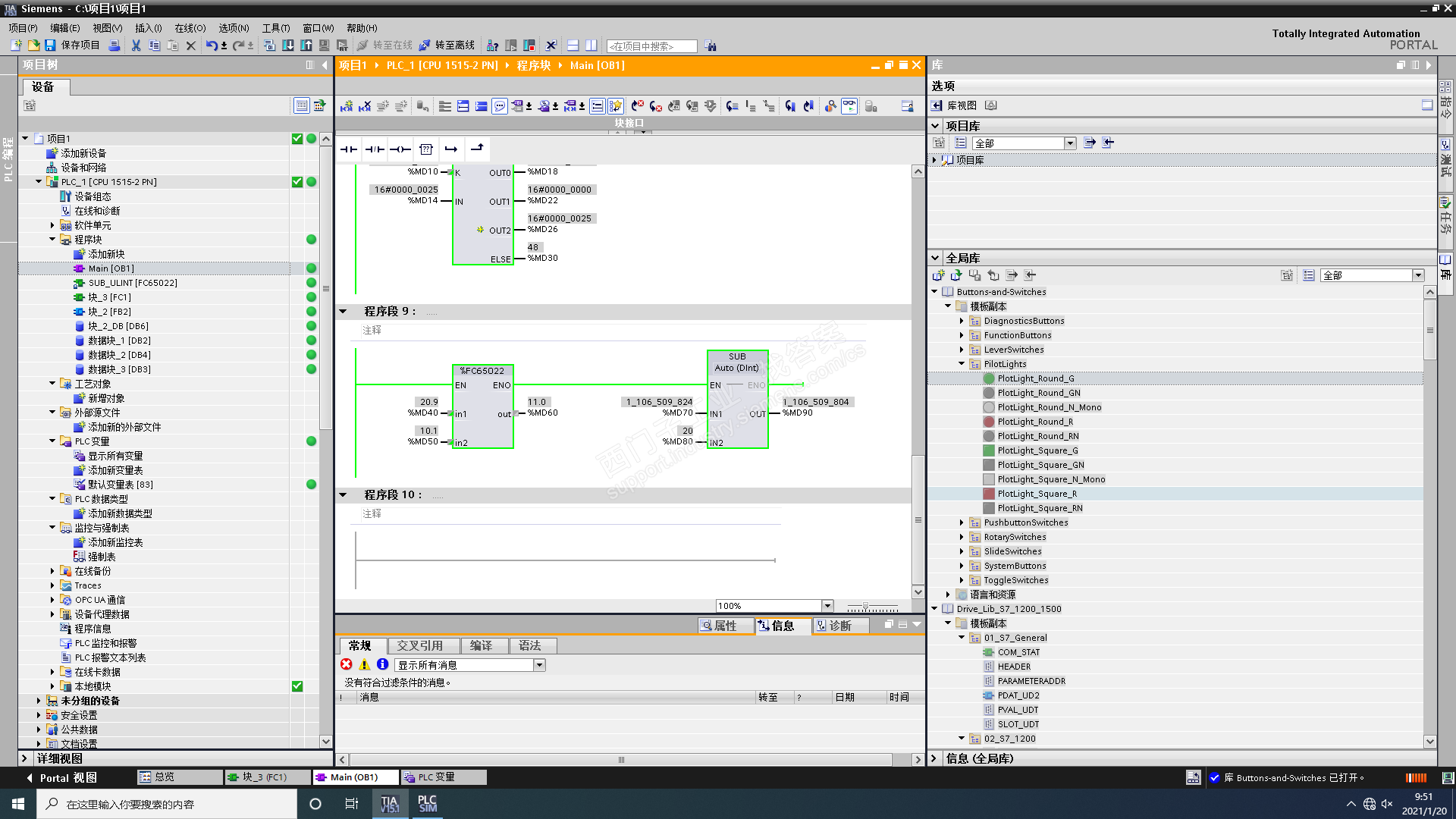Insert a normally closed contact

point(375,149)
